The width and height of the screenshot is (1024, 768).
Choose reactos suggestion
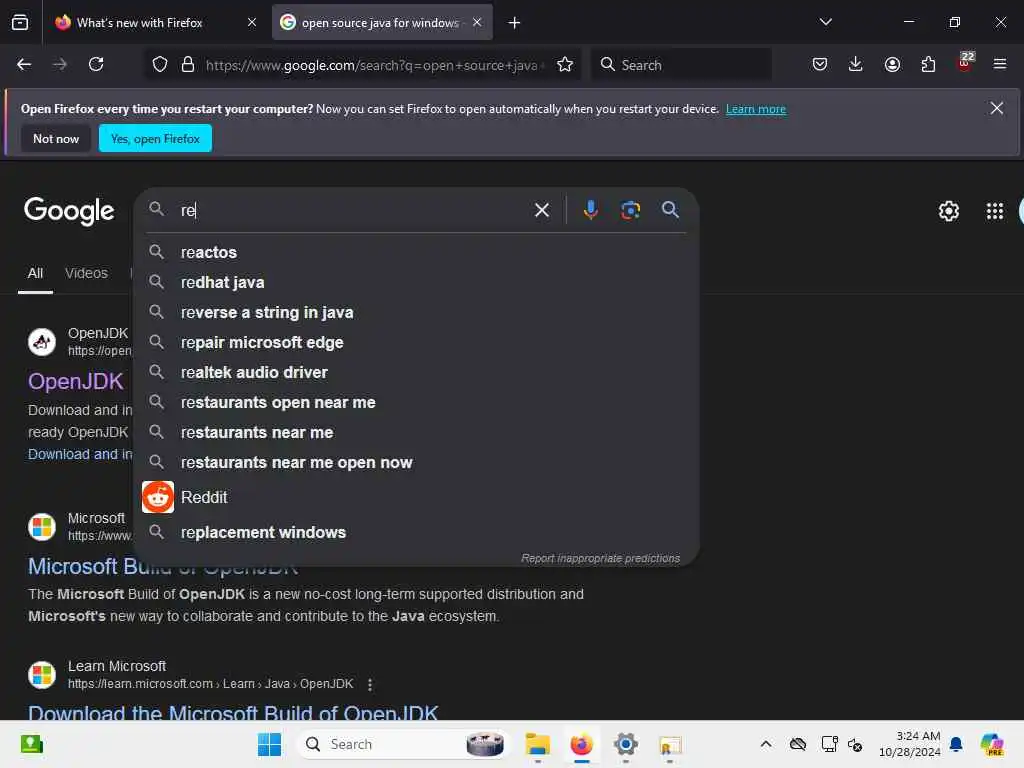pyautogui.click(x=416, y=252)
